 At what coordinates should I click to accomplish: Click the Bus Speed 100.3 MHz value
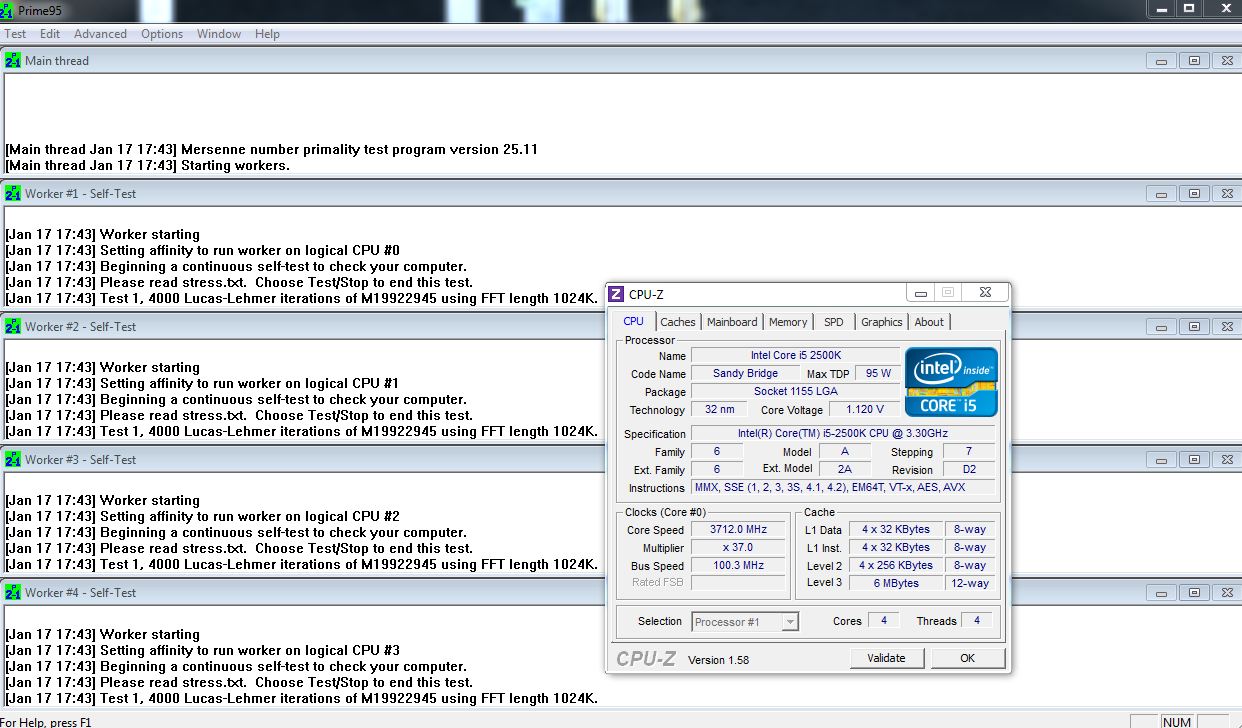738,566
